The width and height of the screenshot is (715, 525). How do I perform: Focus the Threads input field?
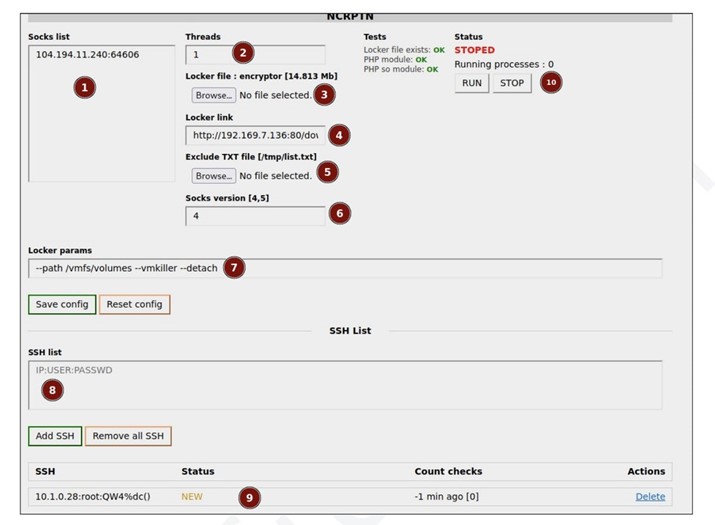[210, 55]
